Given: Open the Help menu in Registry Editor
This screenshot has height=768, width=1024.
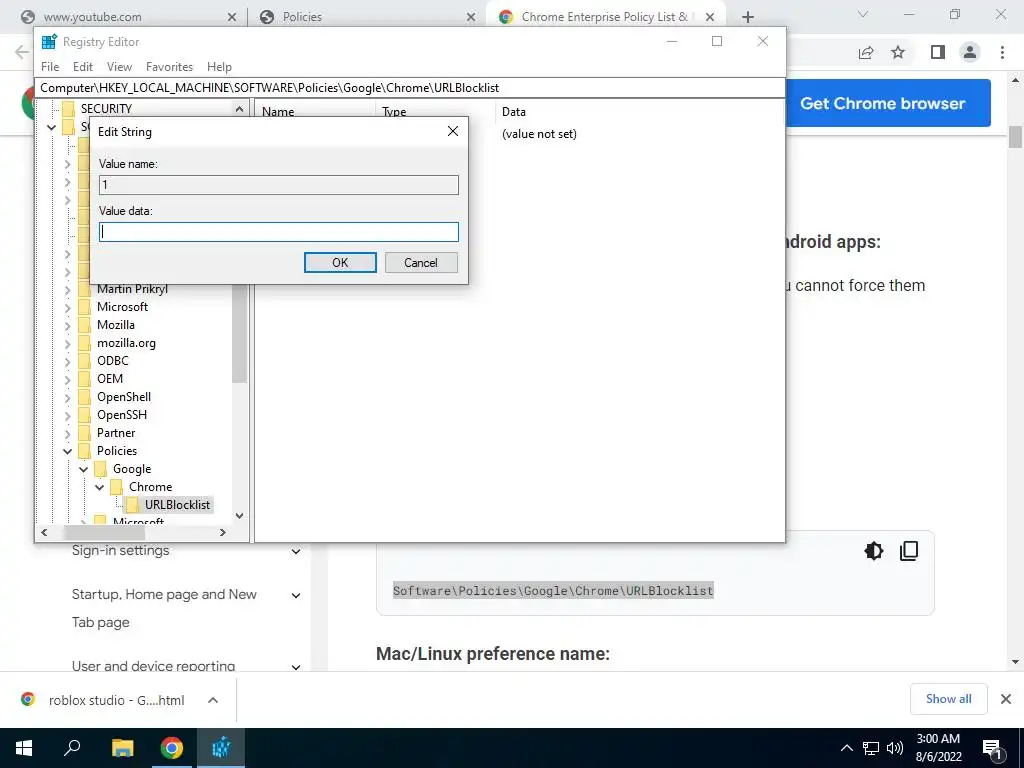Looking at the screenshot, I should [x=219, y=67].
